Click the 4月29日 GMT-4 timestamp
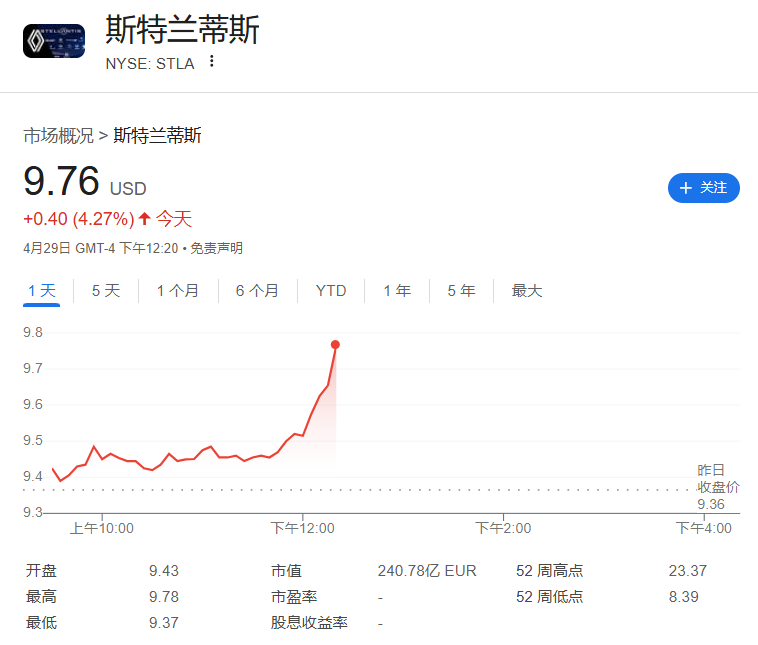758x645 pixels. [x=101, y=249]
